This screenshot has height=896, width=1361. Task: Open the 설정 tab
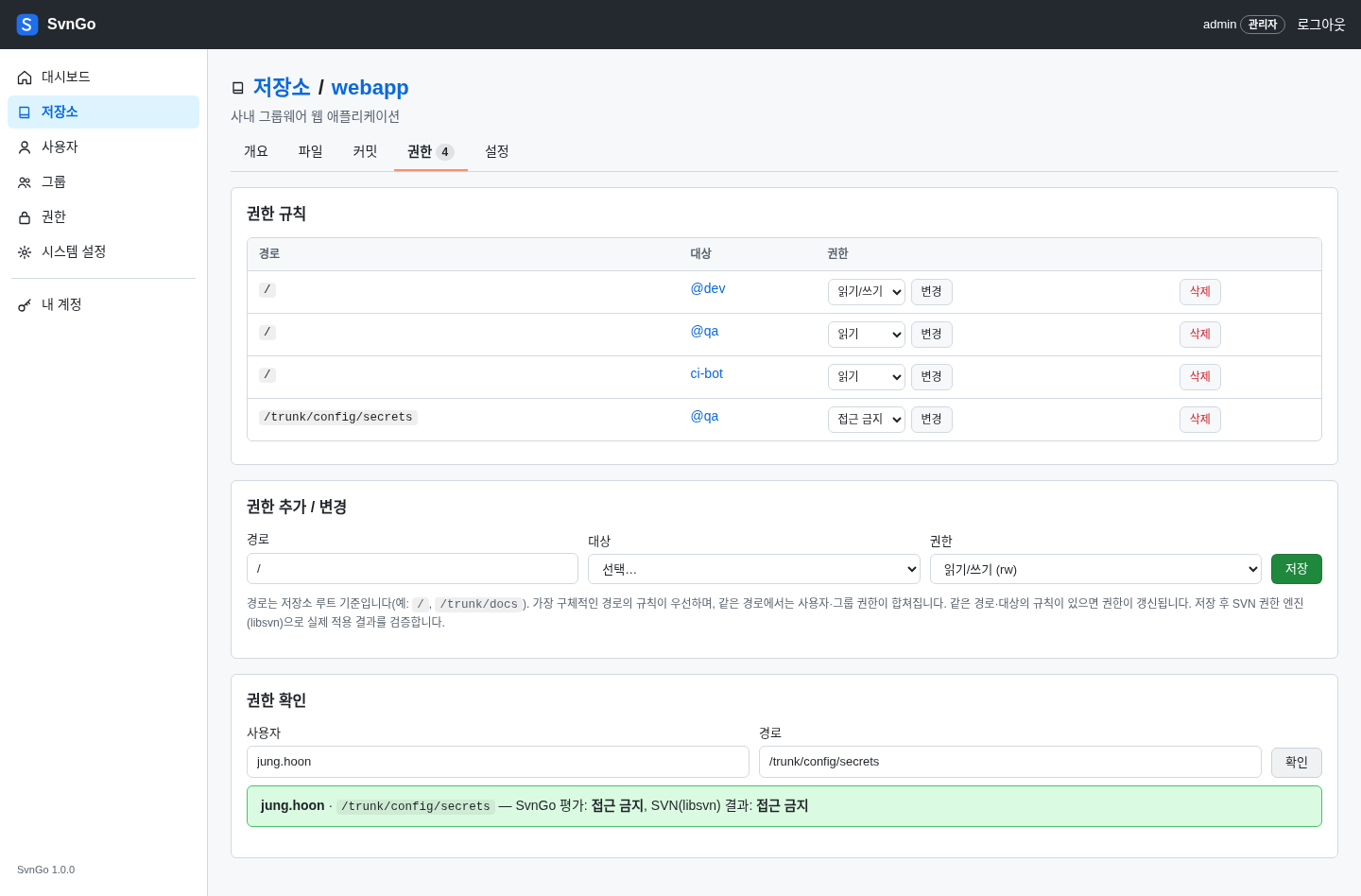[x=497, y=151]
